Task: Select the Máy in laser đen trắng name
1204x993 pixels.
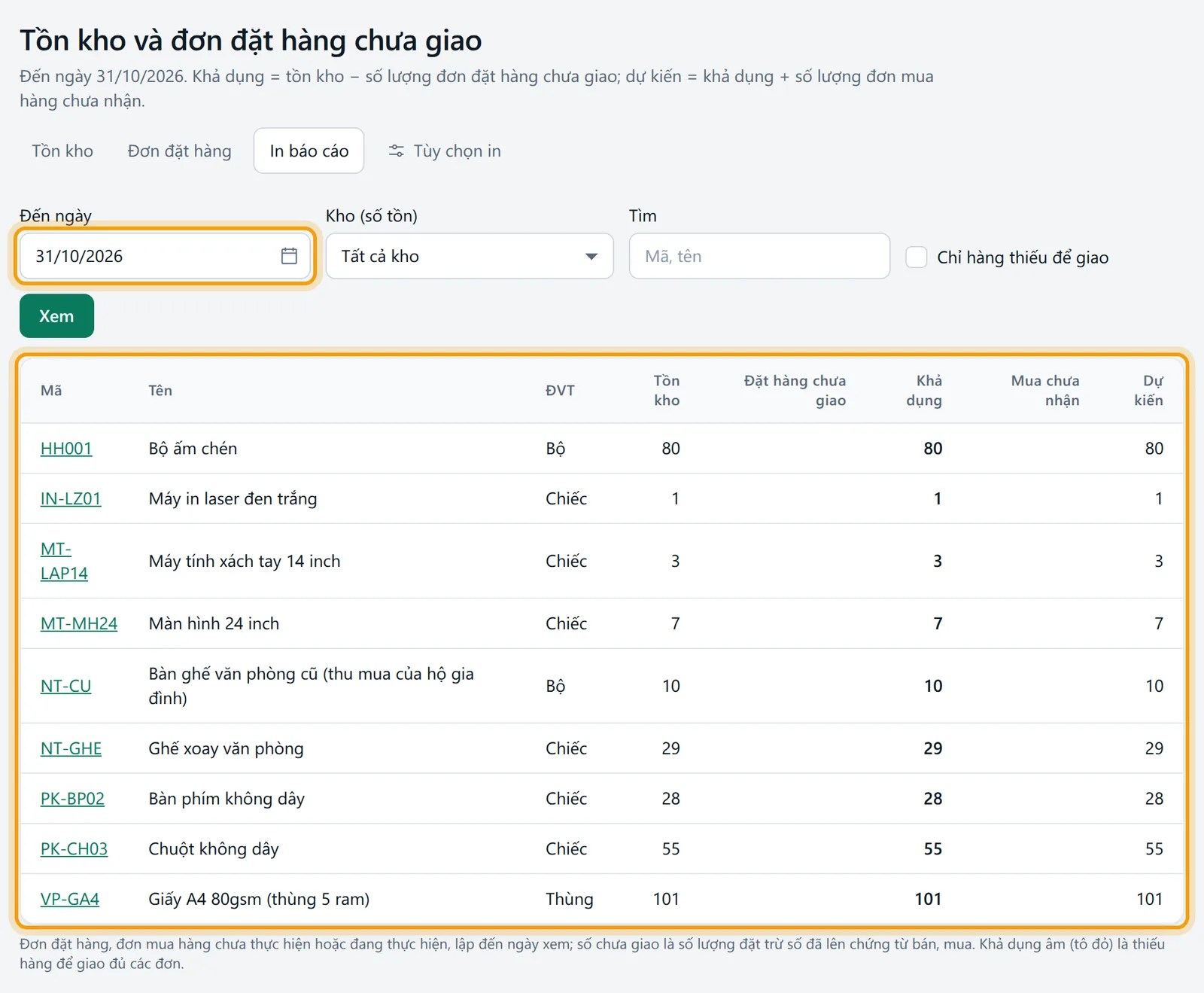Action: click(233, 498)
